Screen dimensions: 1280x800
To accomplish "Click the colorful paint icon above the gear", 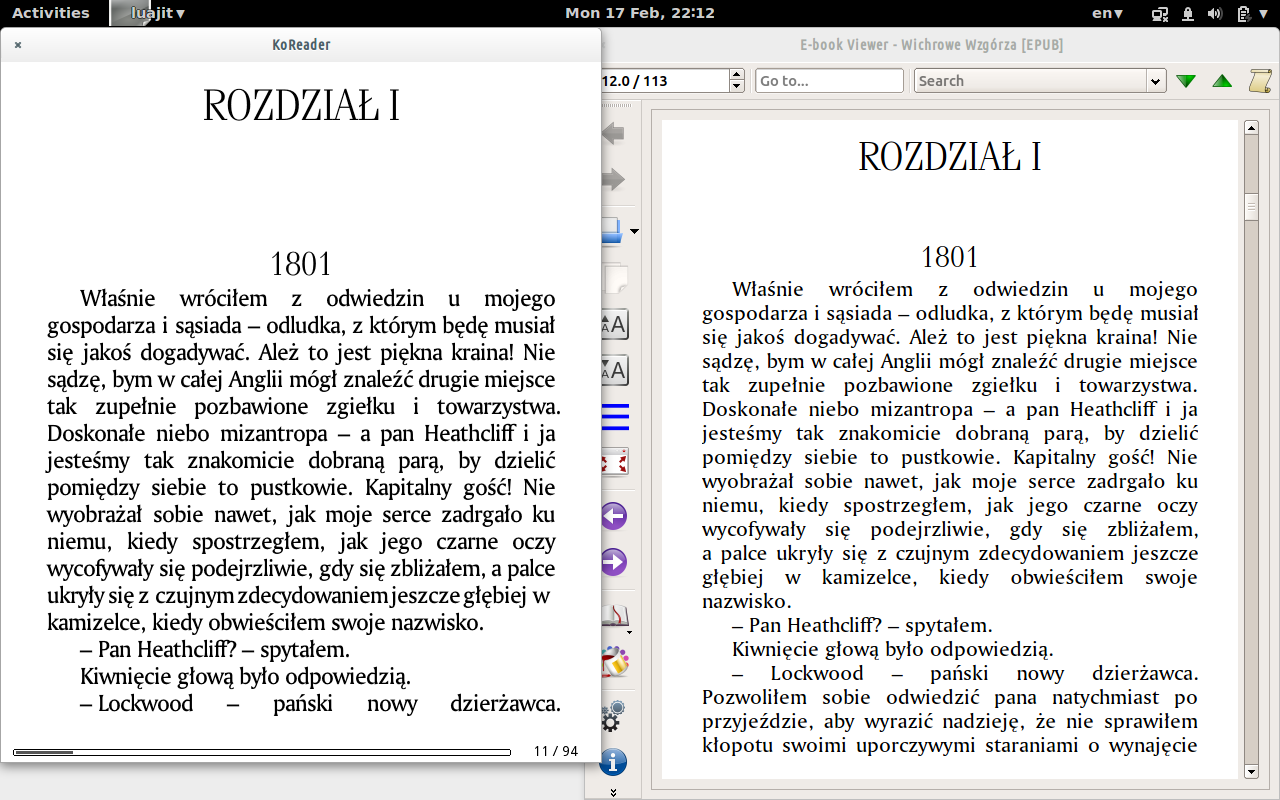I will click(613, 662).
